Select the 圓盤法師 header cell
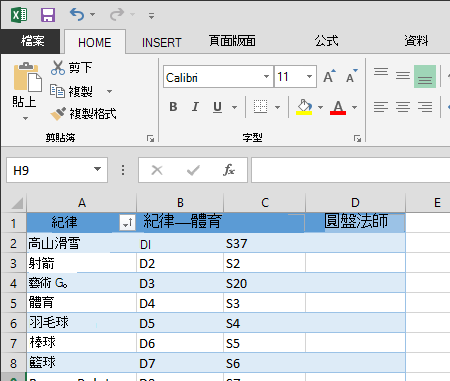Screen dimensions: 450x381 355,222
